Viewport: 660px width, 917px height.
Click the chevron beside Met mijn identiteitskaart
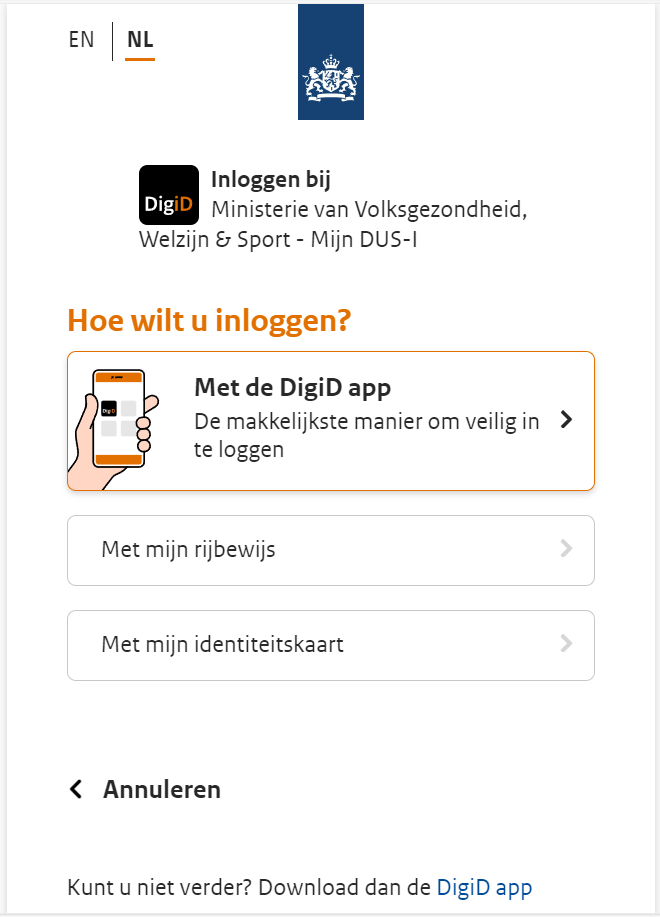566,643
